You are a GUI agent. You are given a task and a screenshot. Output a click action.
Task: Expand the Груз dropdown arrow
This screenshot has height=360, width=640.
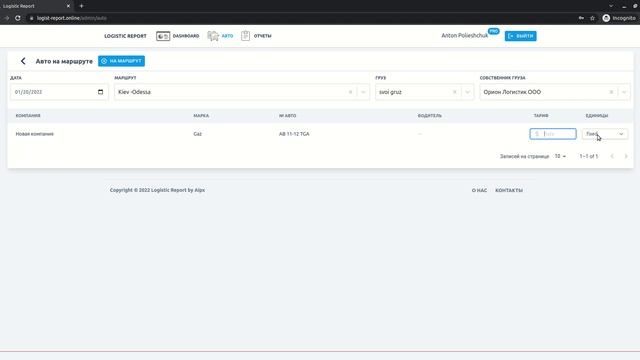pyautogui.click(x=467, y=92)
